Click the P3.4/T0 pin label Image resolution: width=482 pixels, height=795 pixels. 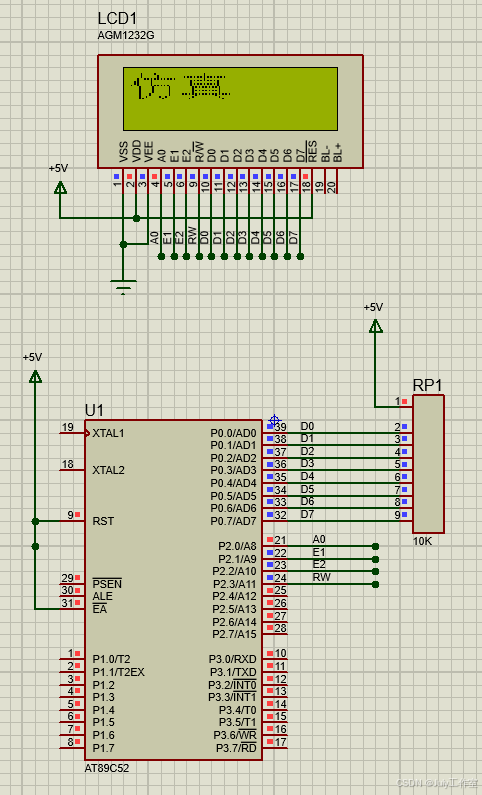click(x=238, y=710)
